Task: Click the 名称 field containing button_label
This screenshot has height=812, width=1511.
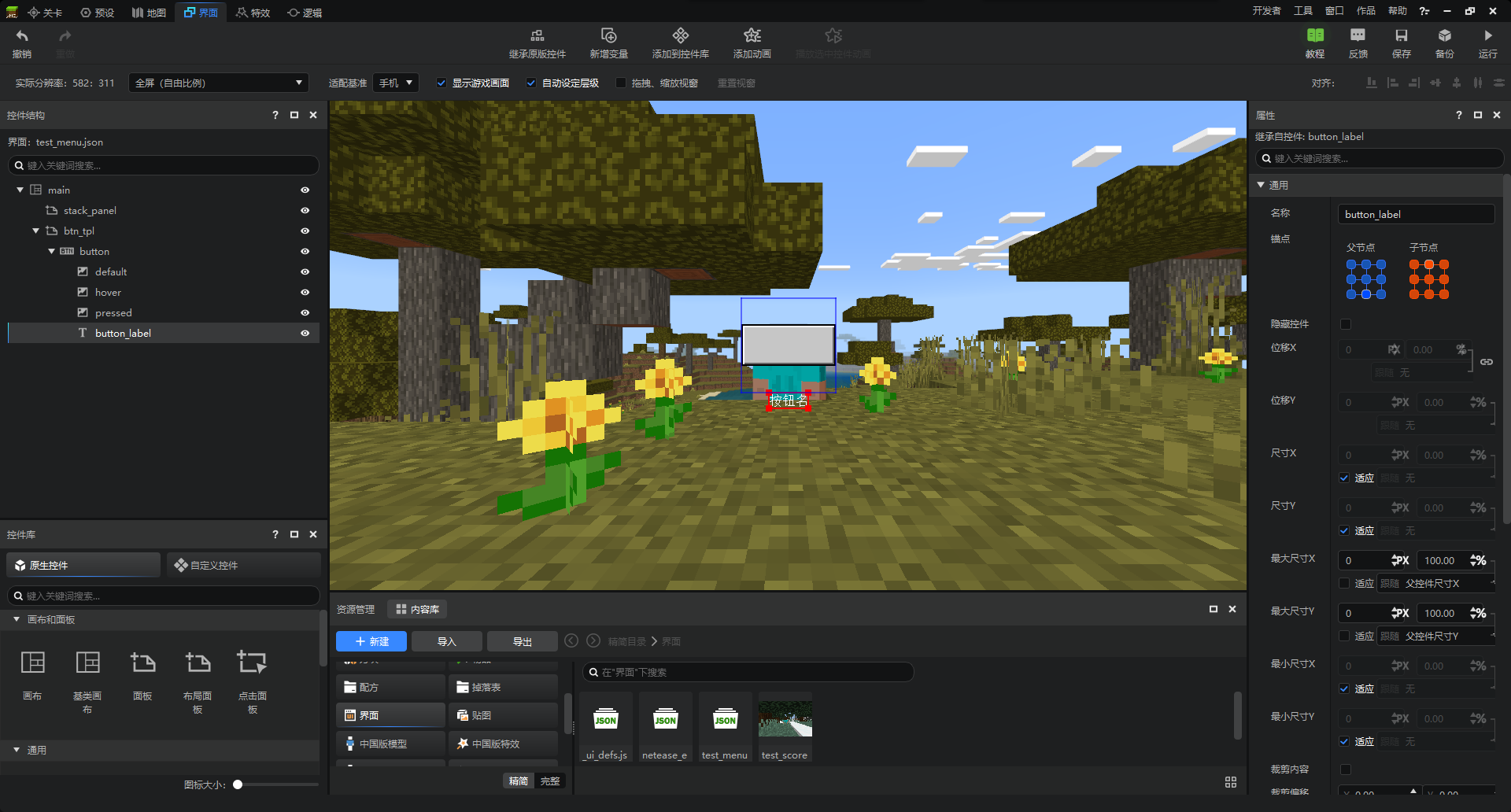Action: [x=1416, y=214]
